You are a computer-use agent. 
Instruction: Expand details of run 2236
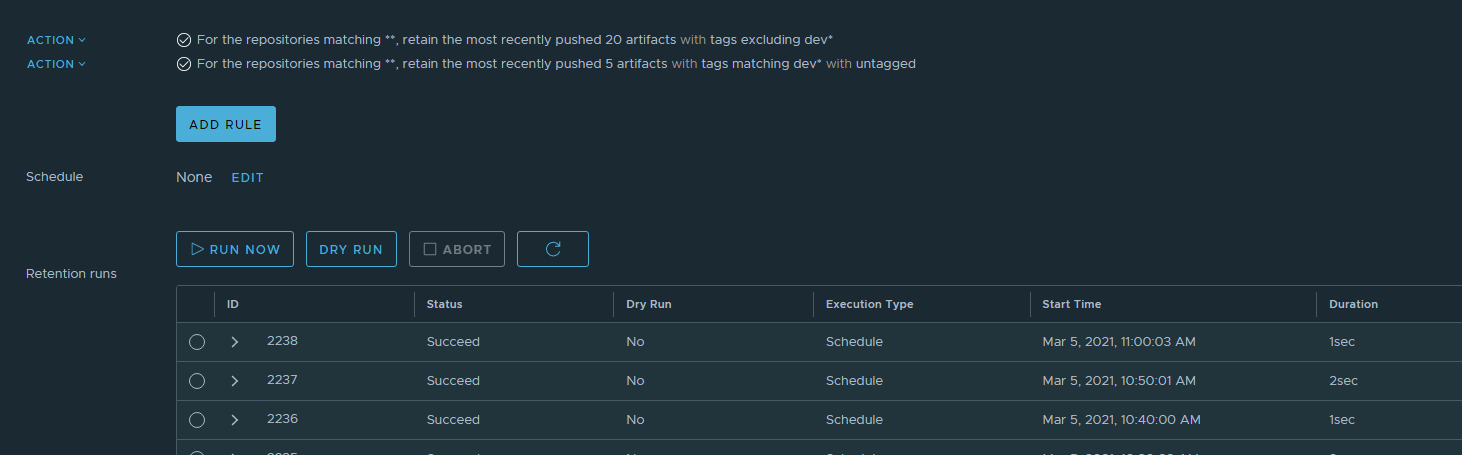point(235,420)
